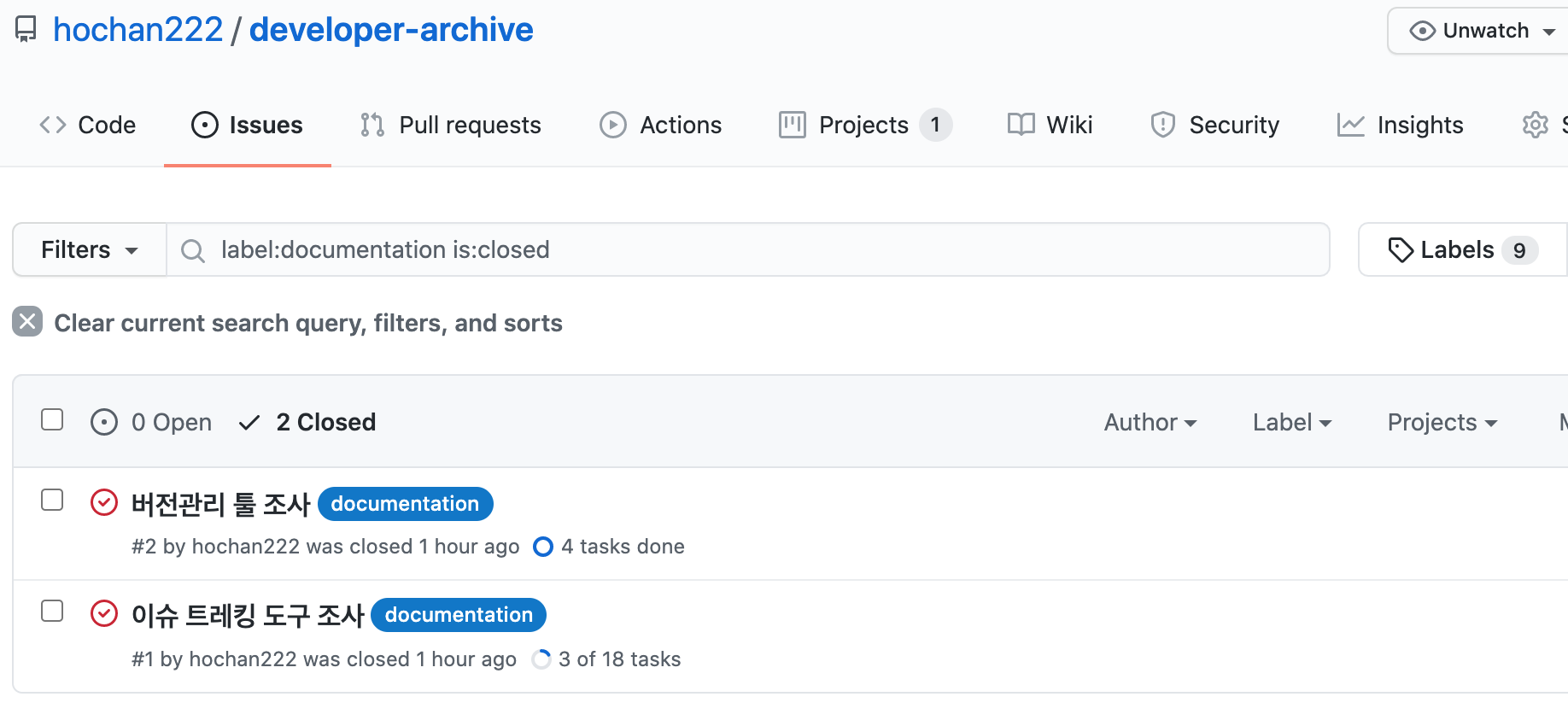
Task: Click the blue documentation label on issue #2
Action: pos(405,504)
